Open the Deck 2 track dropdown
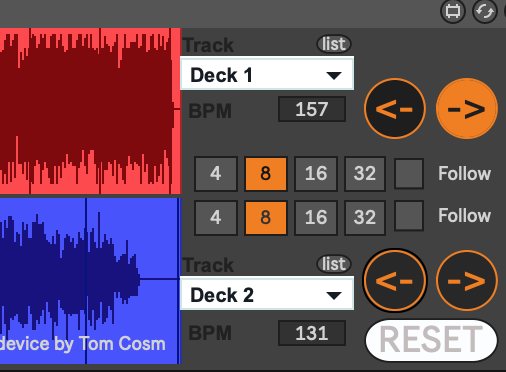This screenshot has width=506, height=372. click(267, 294)
